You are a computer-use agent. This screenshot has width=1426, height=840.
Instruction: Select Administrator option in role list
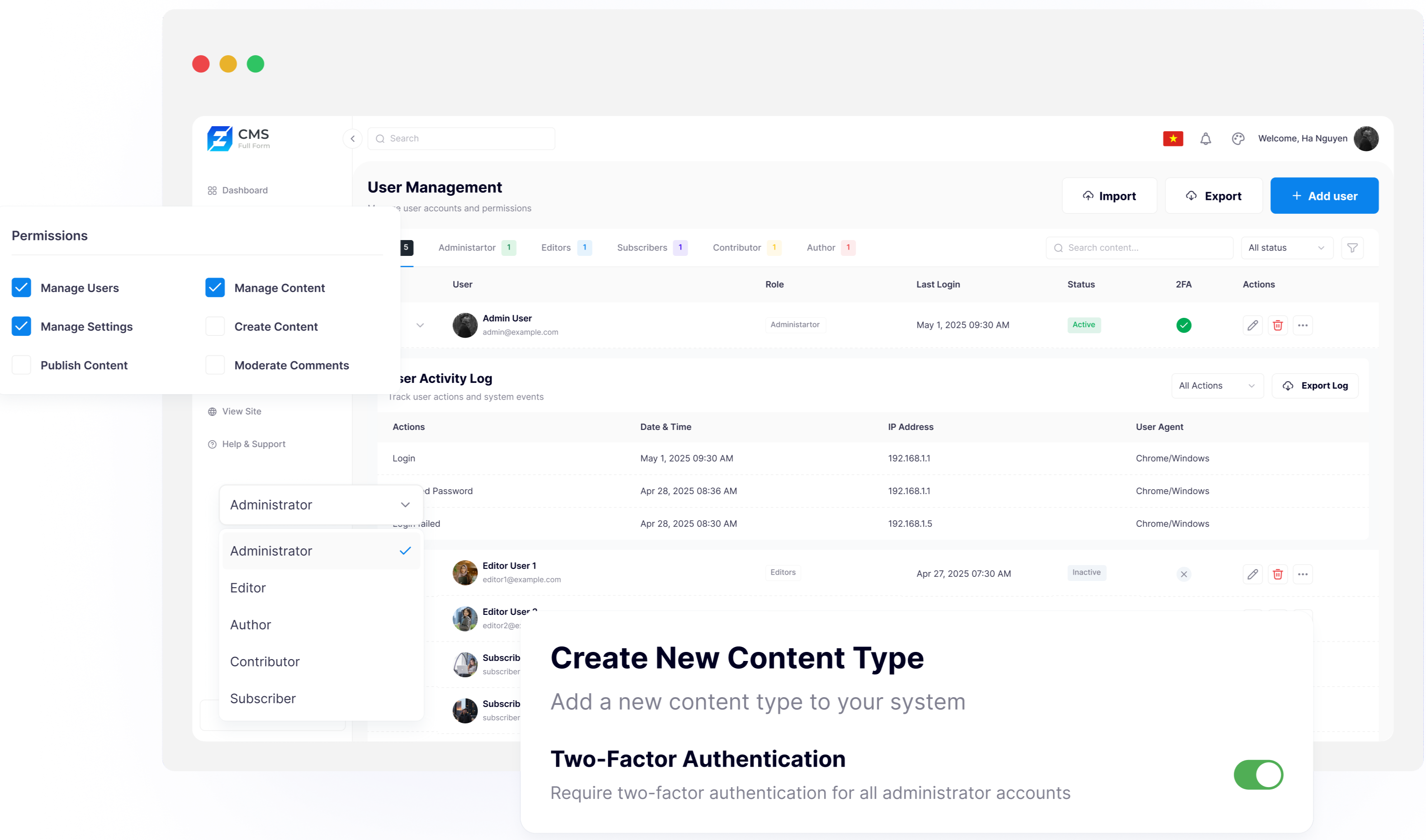pos(321,551)
